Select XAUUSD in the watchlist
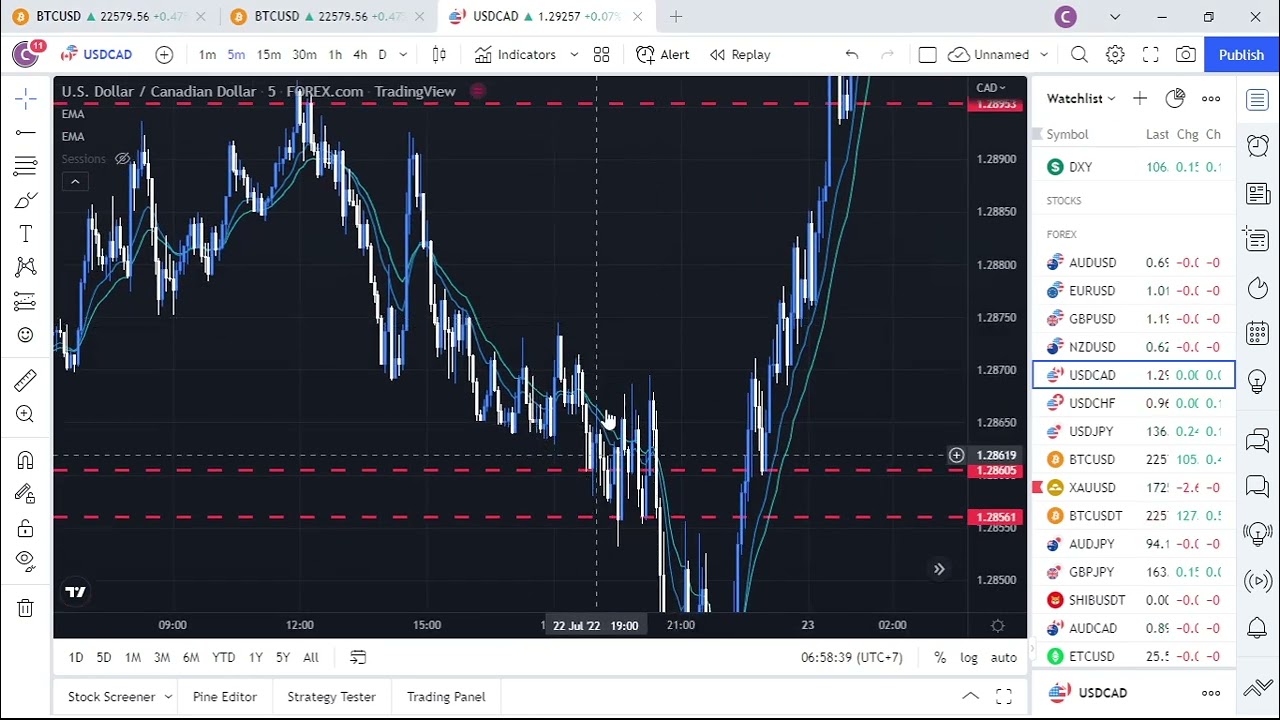Viewport: 1280px width, 720px height. 1134,488
